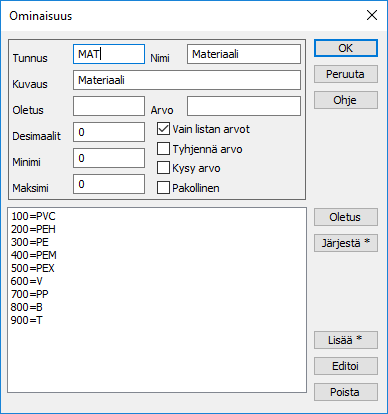388x414 pixels.
Task: Choose the 500=PEX item in the list
Action: point(33,268)
